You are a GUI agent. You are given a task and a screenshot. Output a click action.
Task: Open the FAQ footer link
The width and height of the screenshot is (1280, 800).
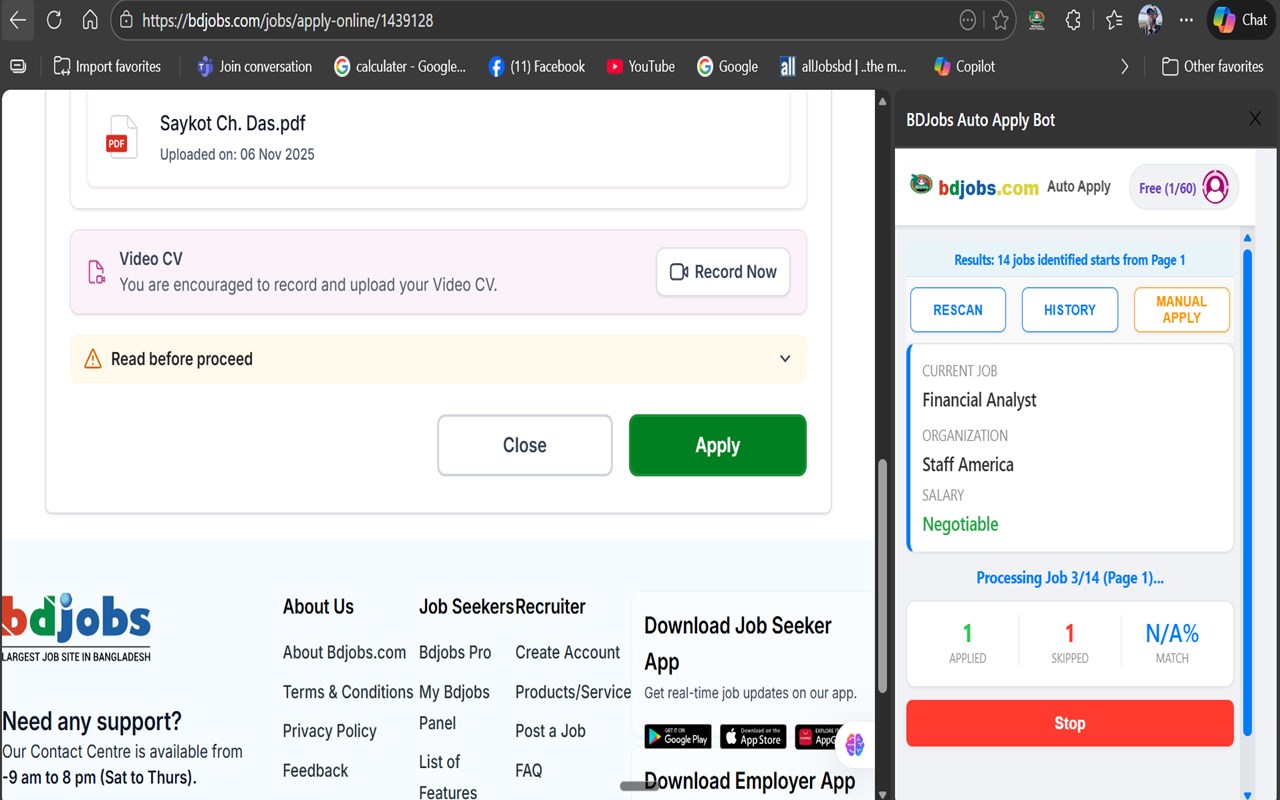click(529, 770)
